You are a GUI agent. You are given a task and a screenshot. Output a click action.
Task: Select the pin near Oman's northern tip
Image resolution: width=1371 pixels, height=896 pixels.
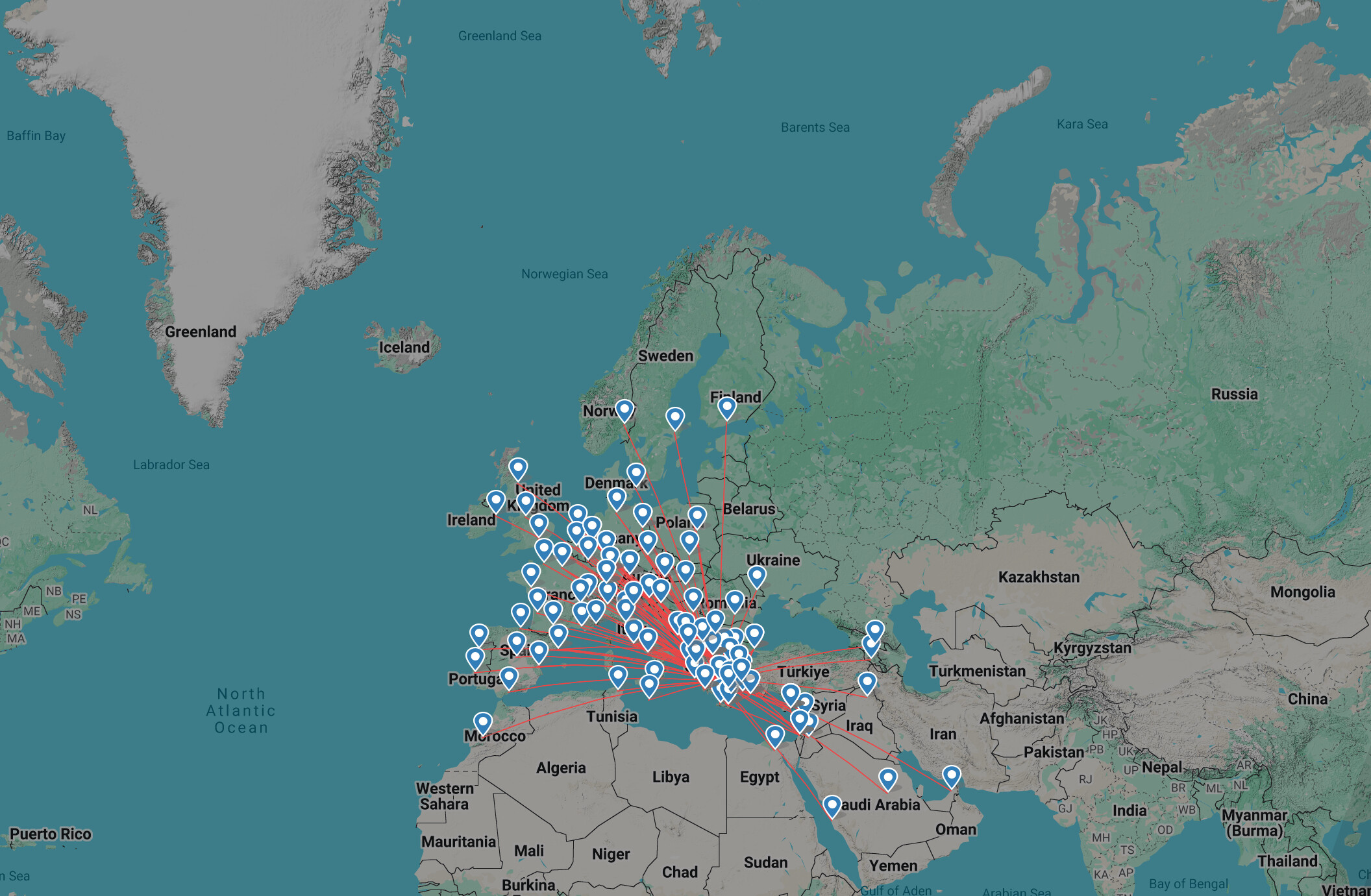(x=951, y=776)
